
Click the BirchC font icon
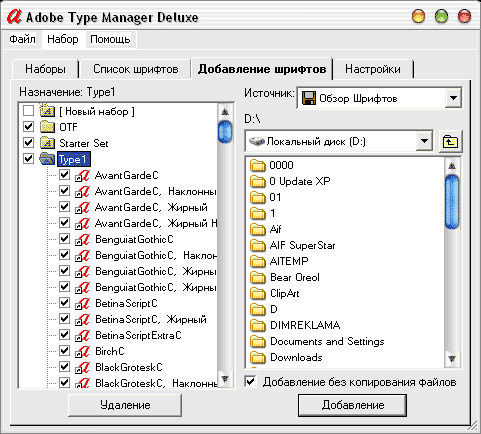82,351
